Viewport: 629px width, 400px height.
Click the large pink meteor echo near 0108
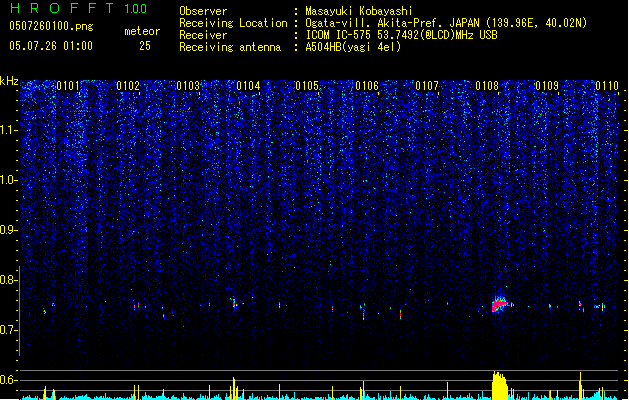click(x=500, y=305)
